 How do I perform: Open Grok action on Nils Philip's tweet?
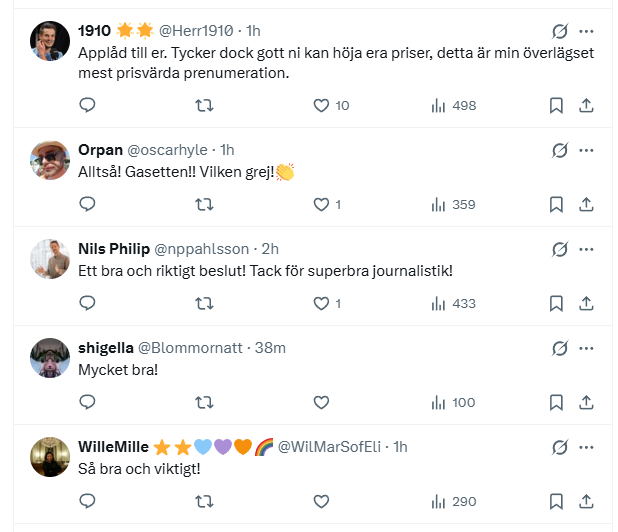click(x=560, y=249)
